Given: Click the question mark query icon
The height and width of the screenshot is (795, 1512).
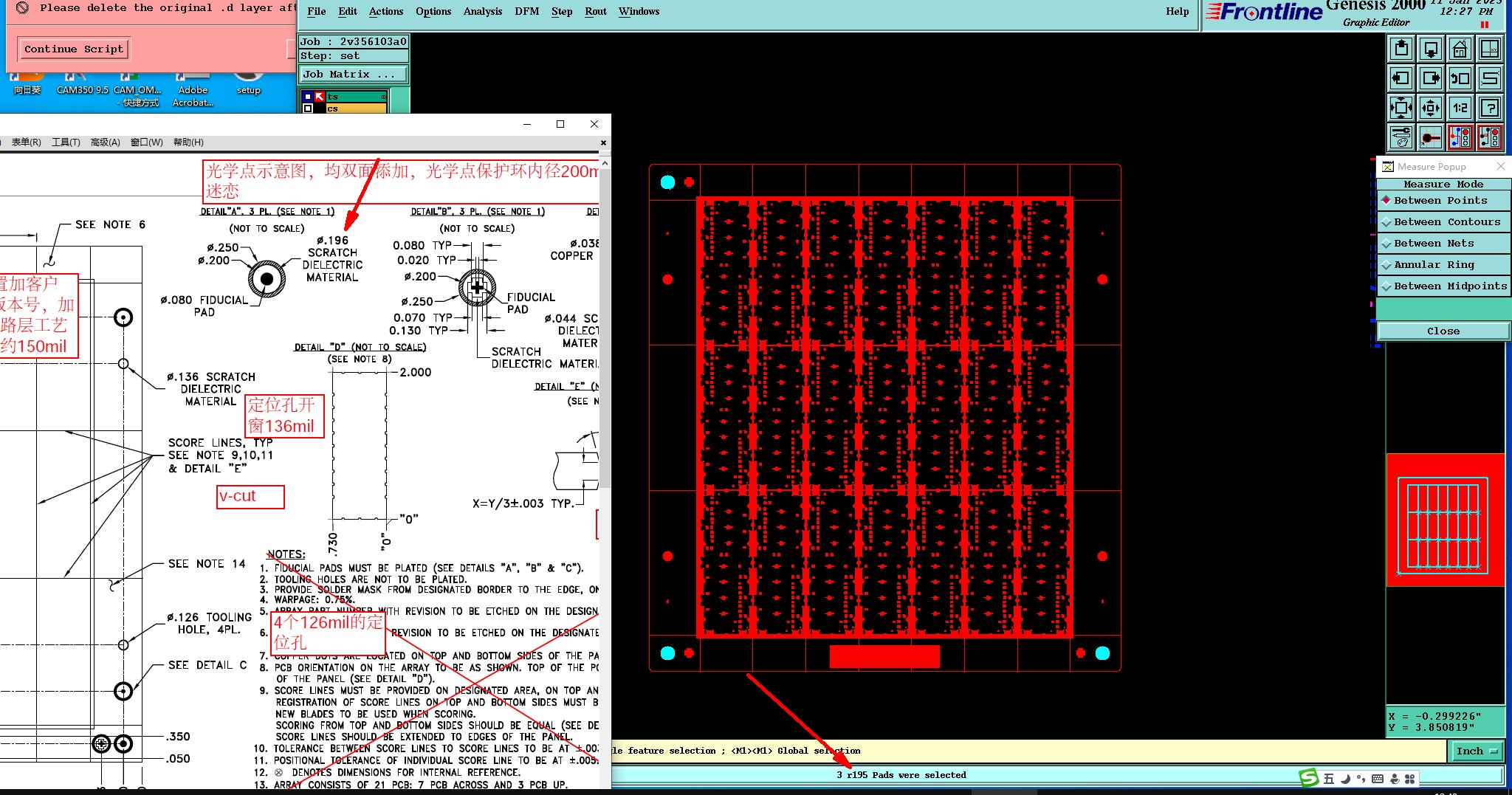Looking at the screenshot, I should (x=1490, y=108).
